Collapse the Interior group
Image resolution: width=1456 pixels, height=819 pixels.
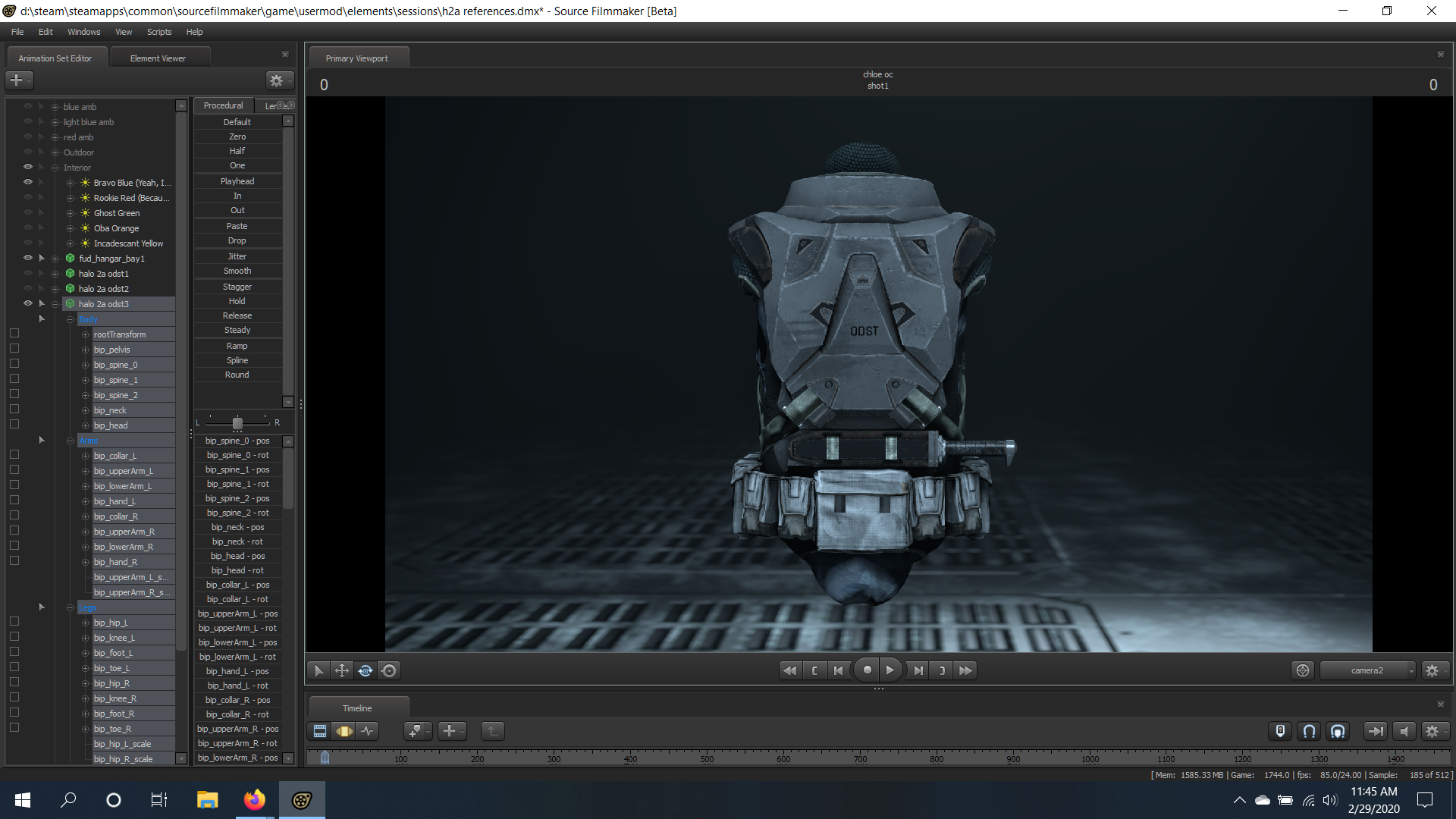(55, 168)
